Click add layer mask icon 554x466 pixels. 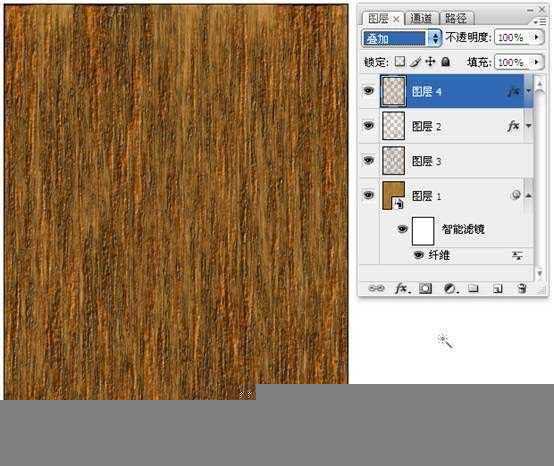pos(425,288)
